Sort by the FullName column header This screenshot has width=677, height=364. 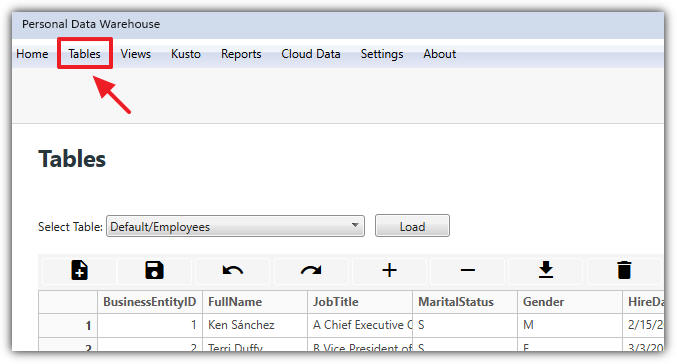tap(255, 302)
